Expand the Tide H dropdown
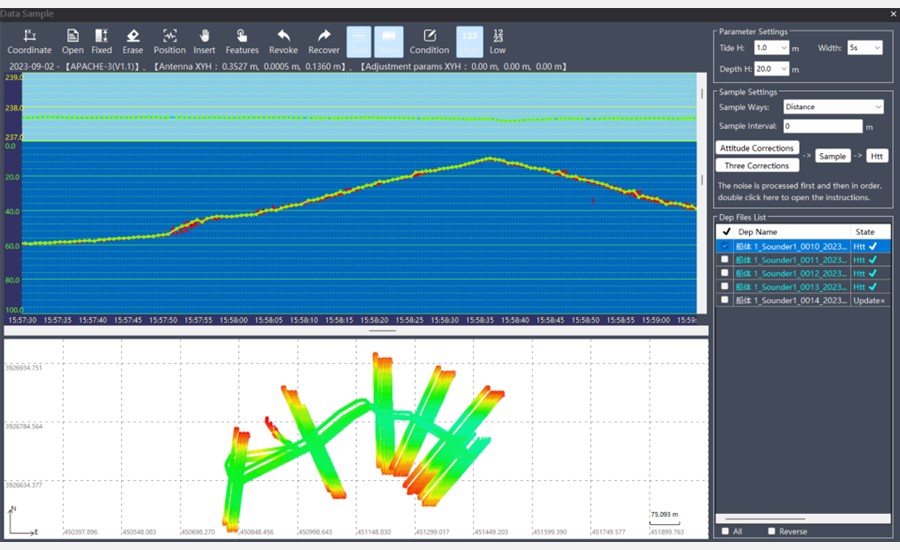The height and width of the screenshot is (550, 900). tap(772, 48)
